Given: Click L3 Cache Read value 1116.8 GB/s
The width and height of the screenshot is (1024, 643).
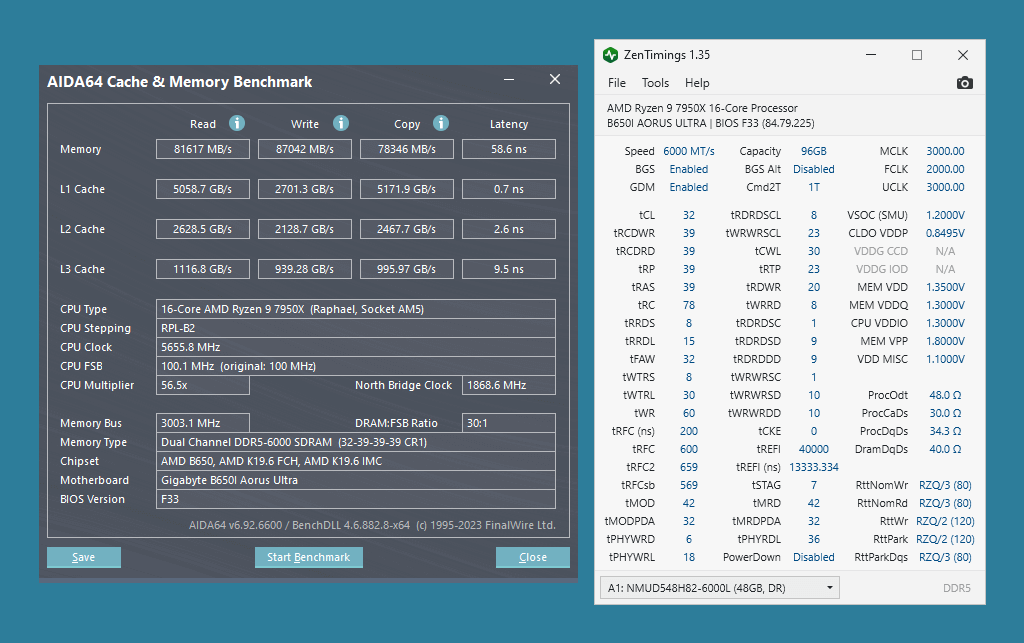Looking at the screenshot, I should click(202, 269).
